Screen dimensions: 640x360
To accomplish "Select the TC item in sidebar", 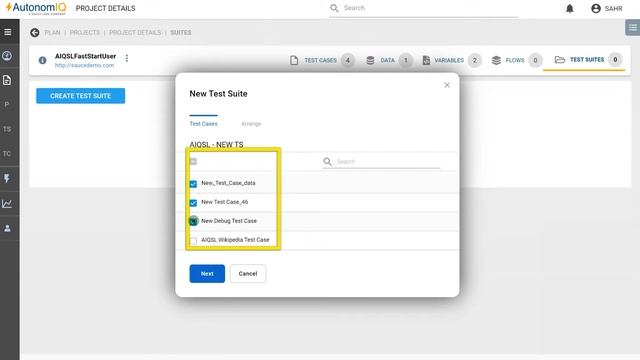I will [7, 154].
